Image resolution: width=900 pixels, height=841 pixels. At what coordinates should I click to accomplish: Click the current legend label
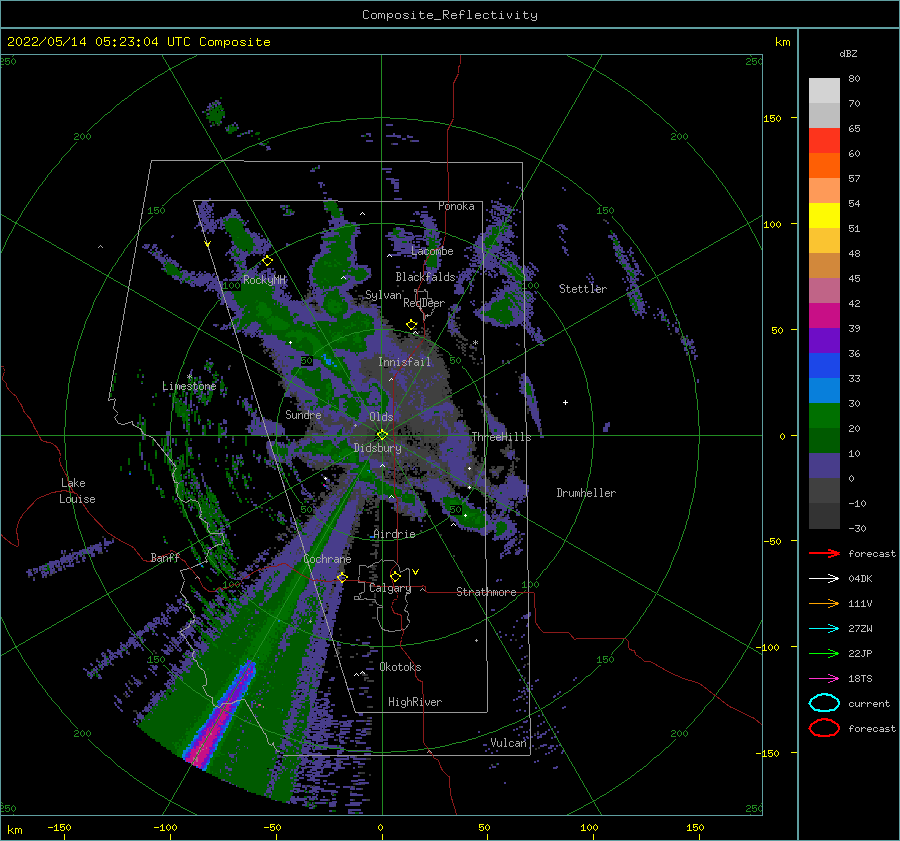pos(869,704)
